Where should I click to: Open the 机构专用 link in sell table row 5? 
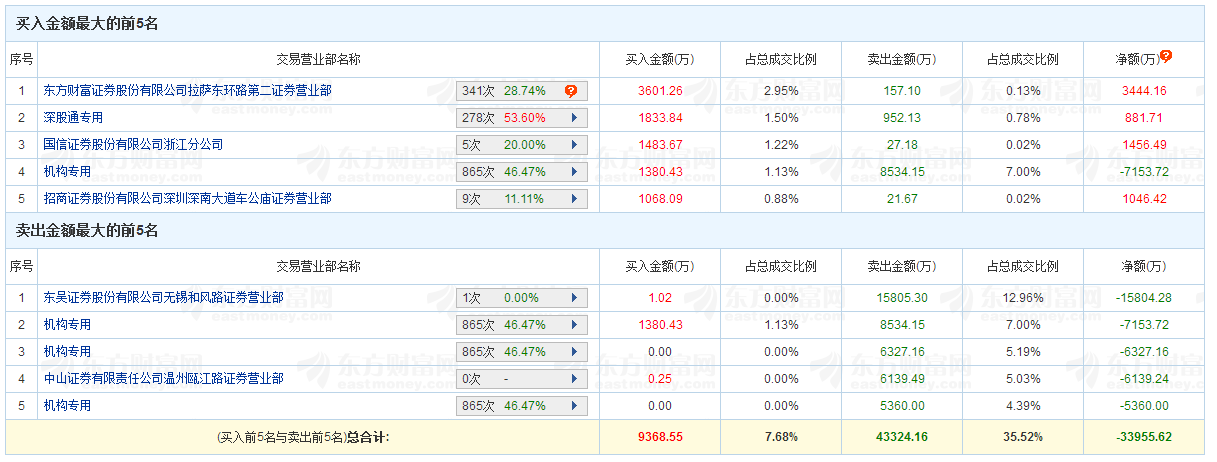[x=67, y=406]
